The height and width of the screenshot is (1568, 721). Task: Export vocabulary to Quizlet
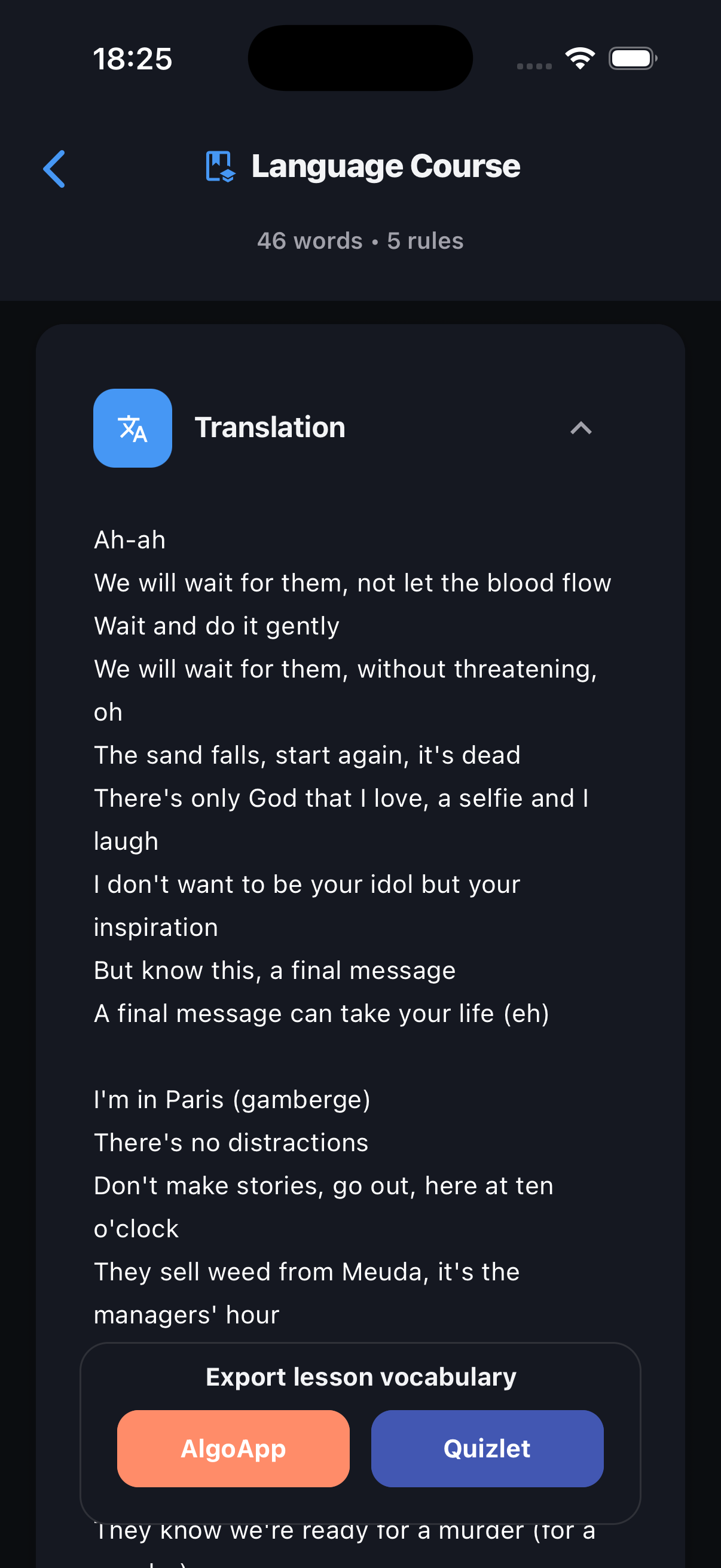(487, 1448)
